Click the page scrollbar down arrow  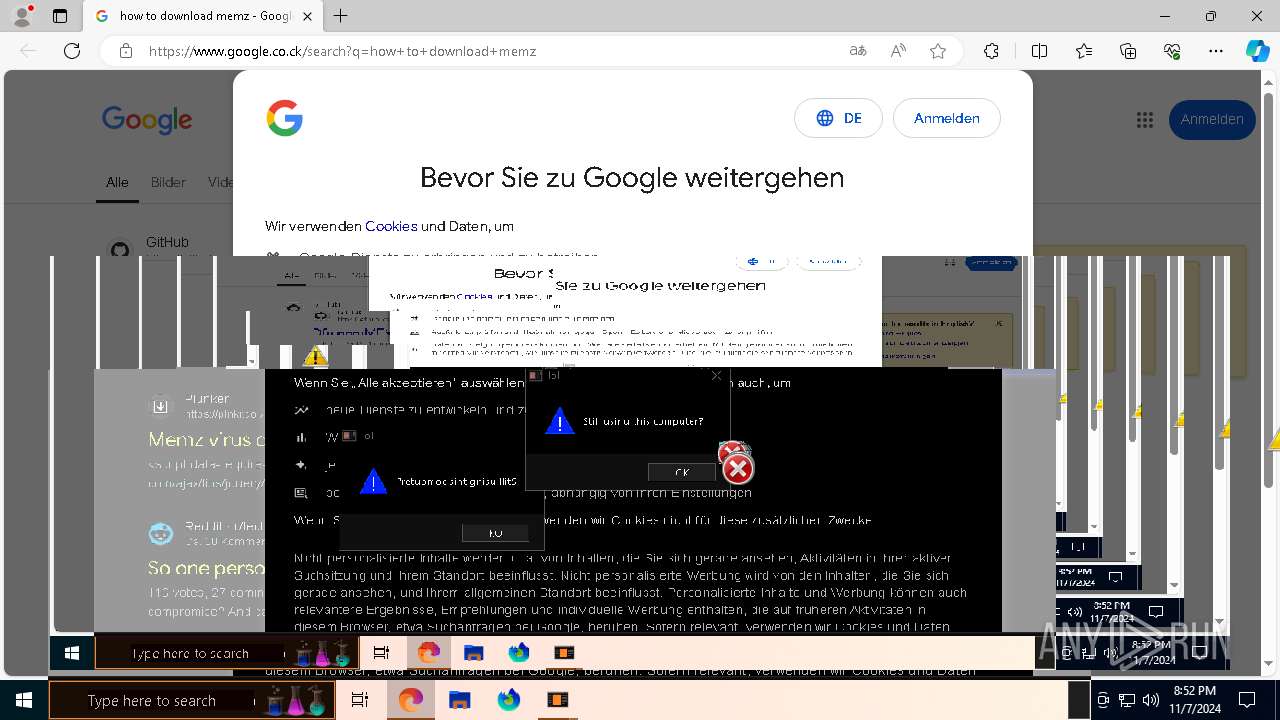click(1271, 663)
